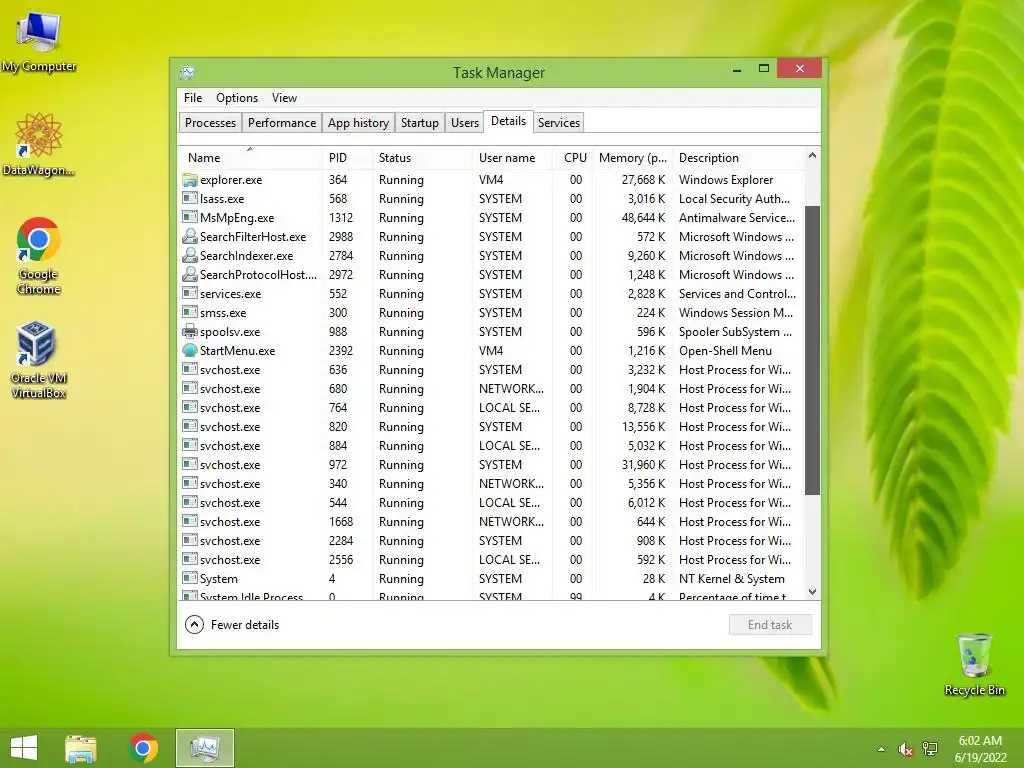Select the Google Chrome desktop shortcut

pos(39,256)
